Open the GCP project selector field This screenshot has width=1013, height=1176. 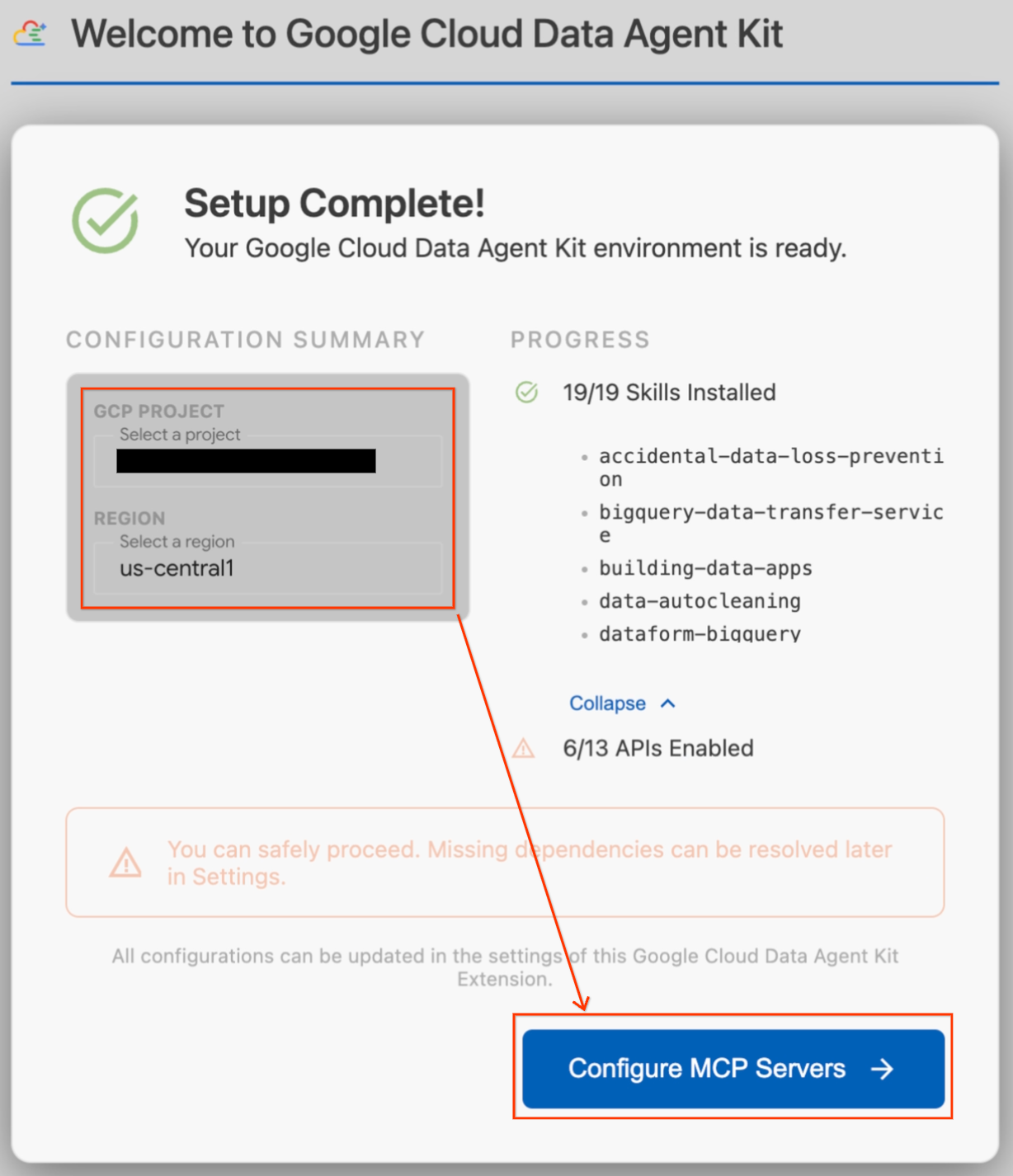tap(268, 460)
